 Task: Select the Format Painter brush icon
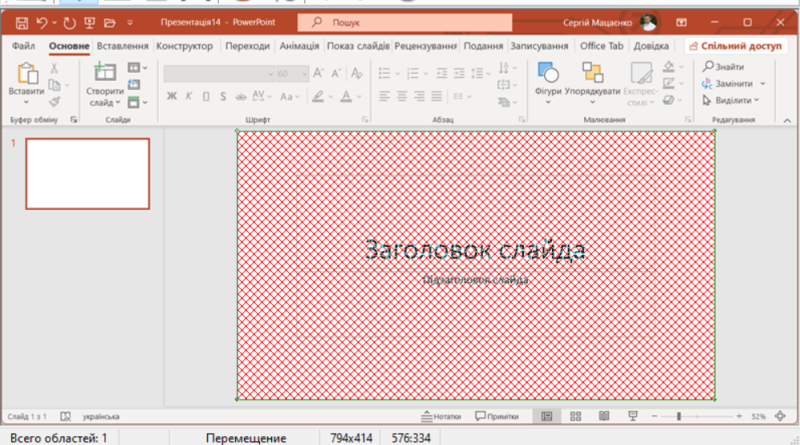pos(54,101)
